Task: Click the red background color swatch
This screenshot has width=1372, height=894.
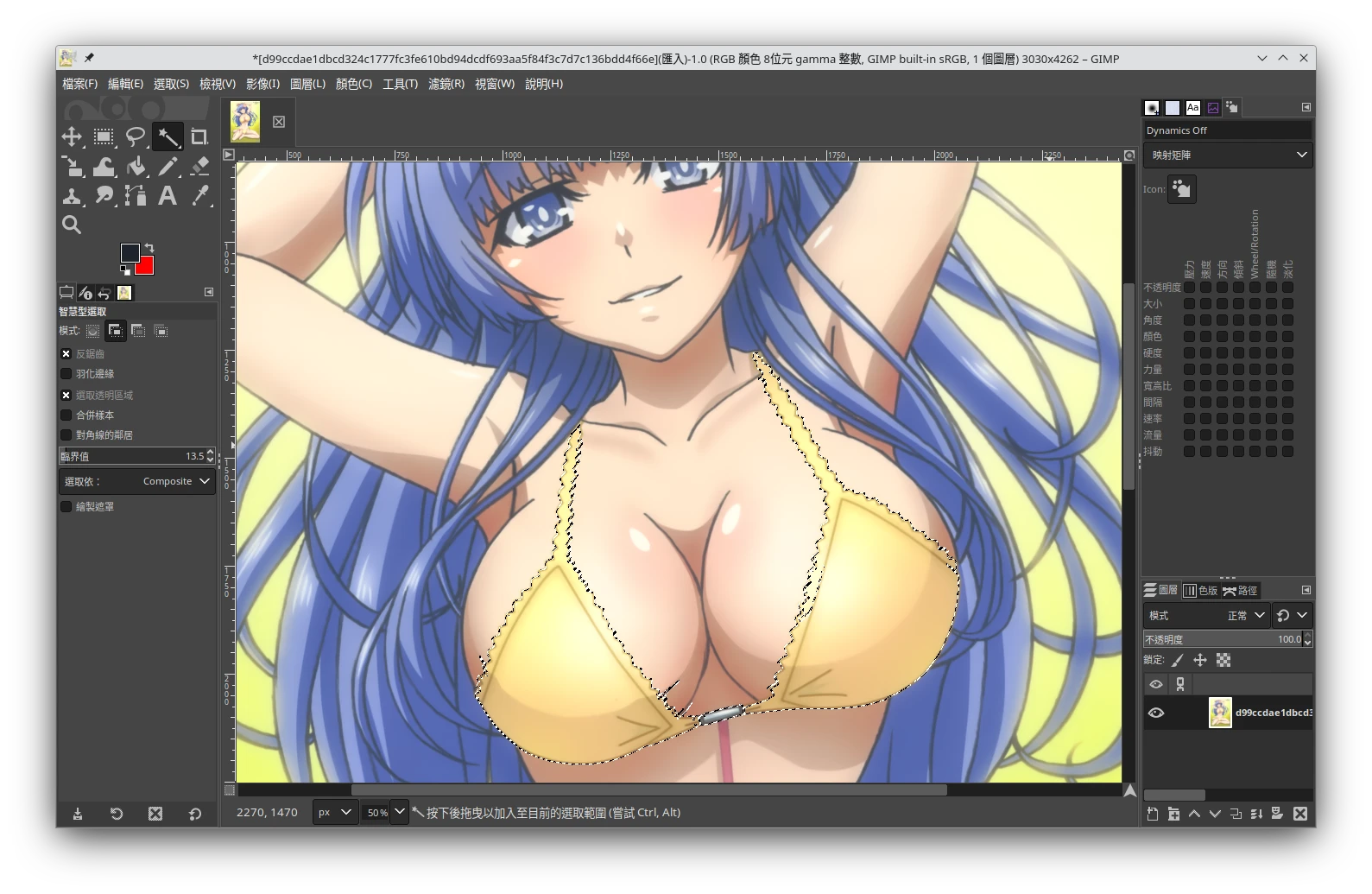Action: (146, 266)
